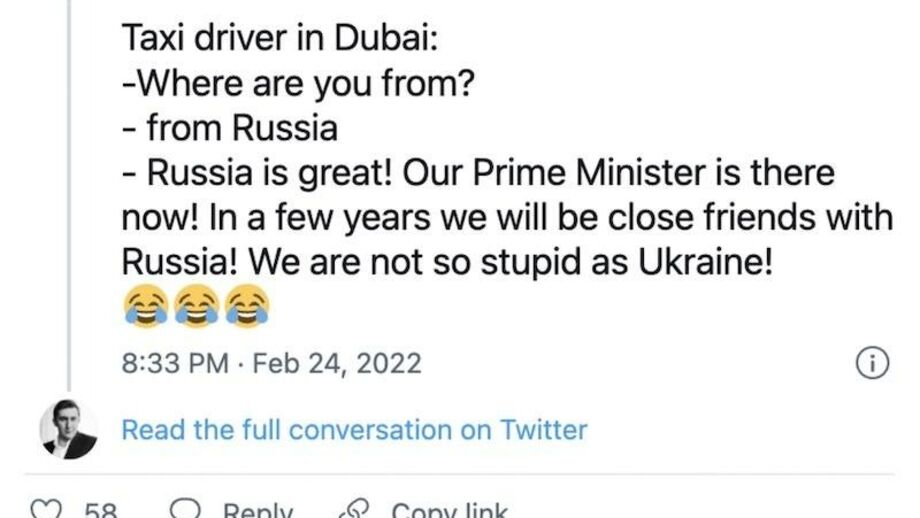This screenshot has width=920, height=518.
Task: Click the first laughing-crying emoji
Action: [145, 306]
